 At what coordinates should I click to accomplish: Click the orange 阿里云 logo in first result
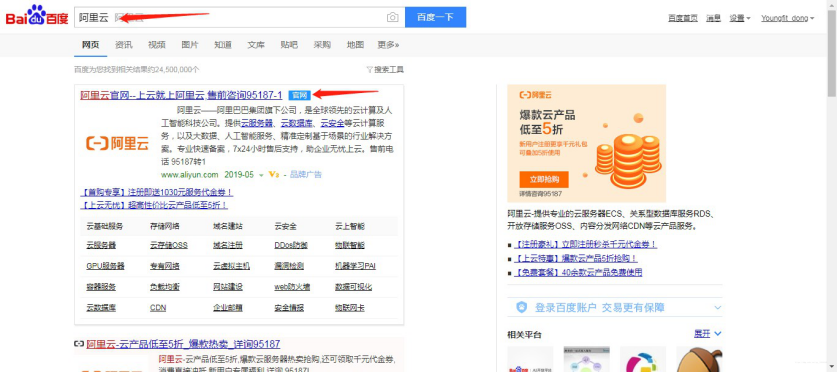[x=117, y=143]
